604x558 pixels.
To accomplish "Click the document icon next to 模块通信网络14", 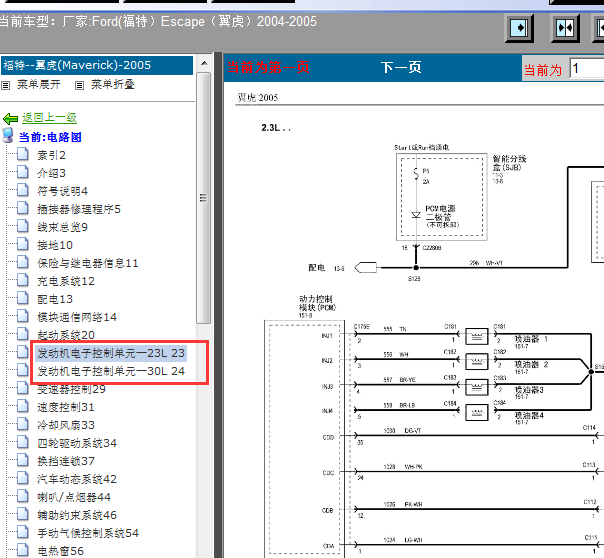I will [x=23, y=316].
